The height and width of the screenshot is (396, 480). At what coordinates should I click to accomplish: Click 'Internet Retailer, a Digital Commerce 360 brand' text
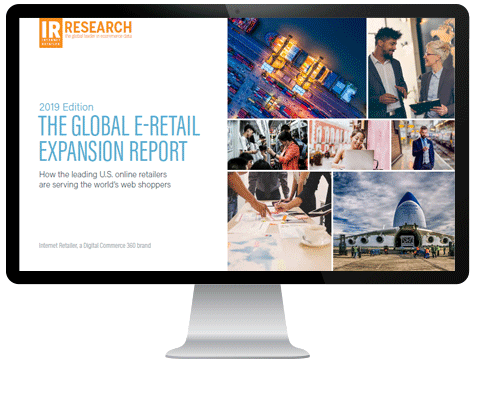(95, 246)
